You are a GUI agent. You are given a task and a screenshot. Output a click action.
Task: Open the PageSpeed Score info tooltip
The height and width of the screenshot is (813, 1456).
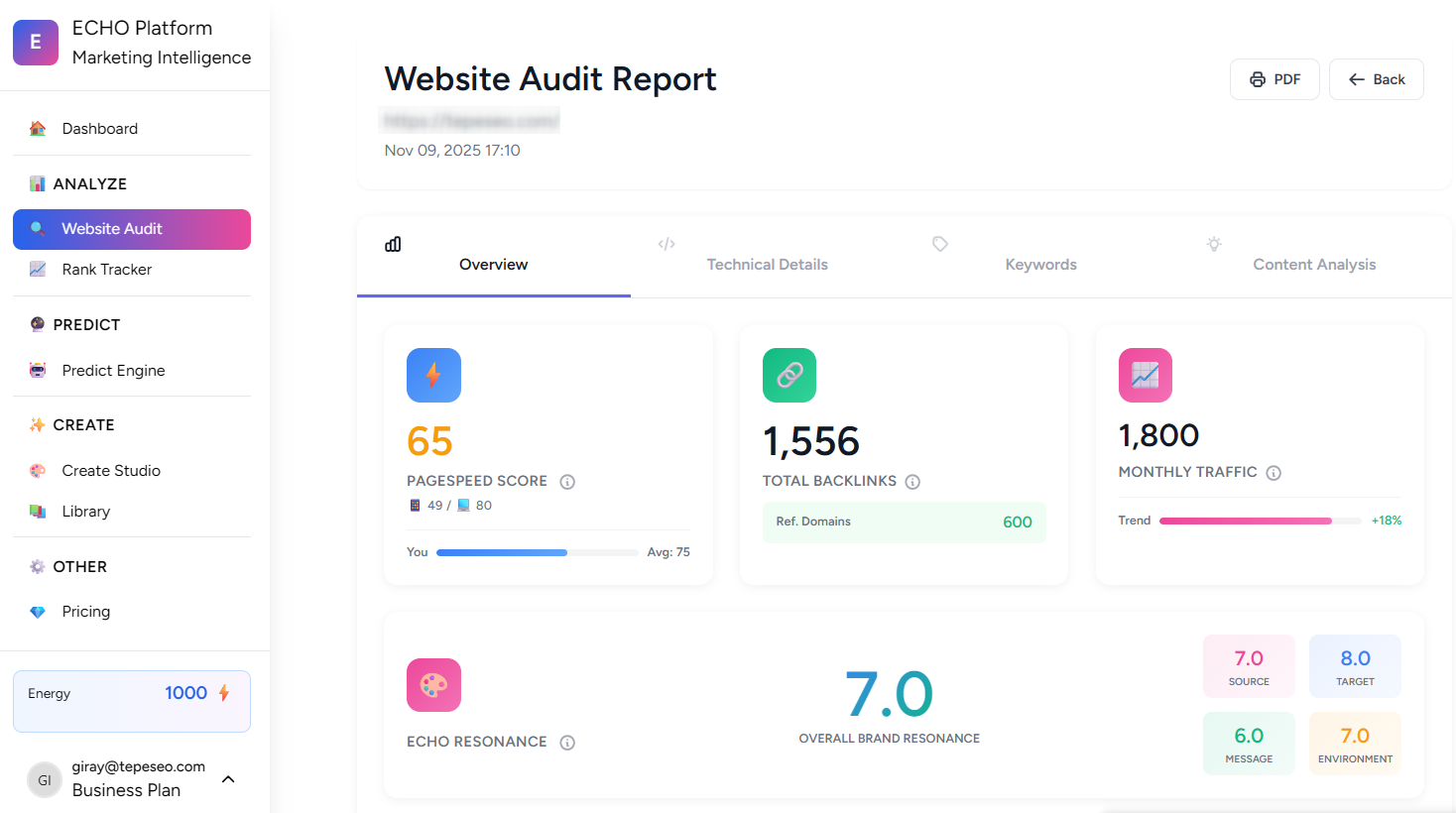tap(566, 481)
